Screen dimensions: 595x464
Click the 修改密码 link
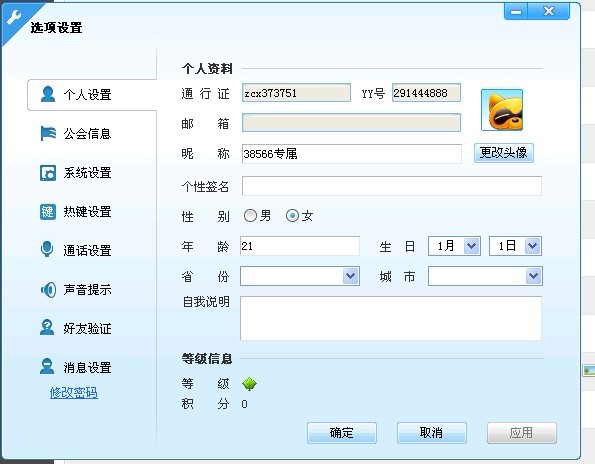74,393
